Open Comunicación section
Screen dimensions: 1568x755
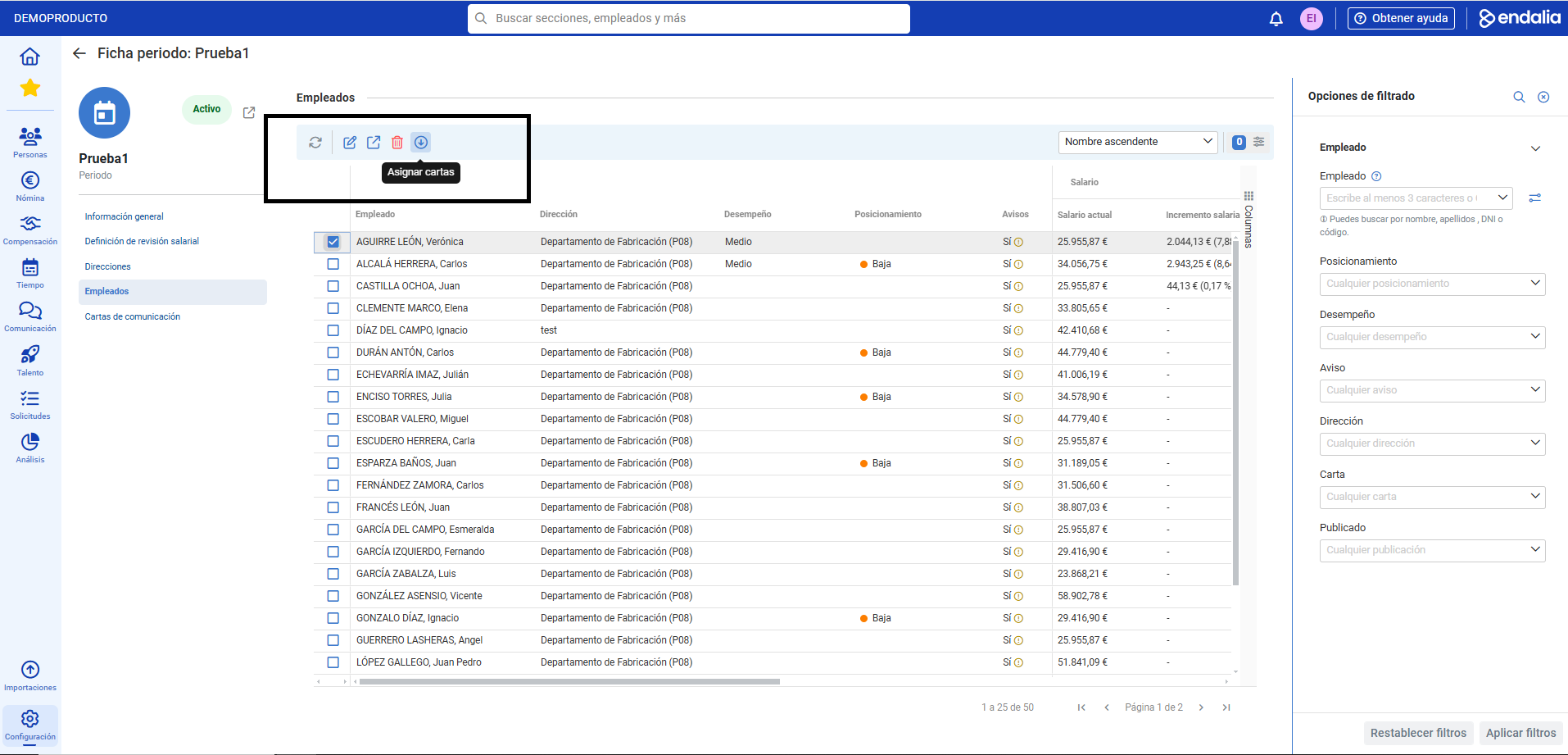click(30, 317)
